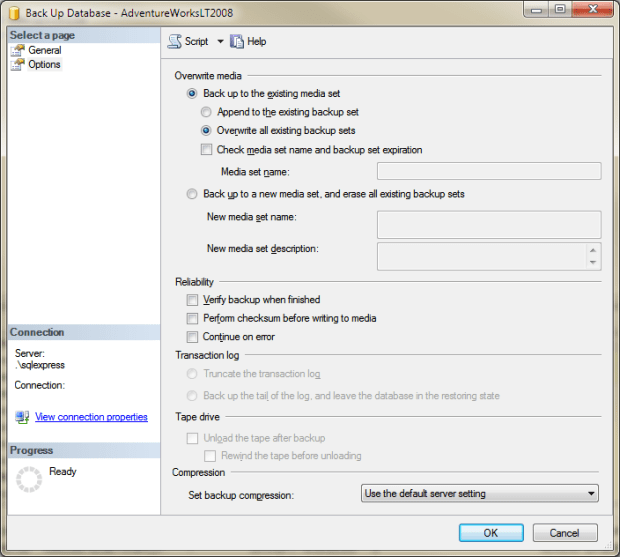The width and height of the screenshot is (620, 557).
Task: Click the Script toolbar label
Action: (x=197, y=42)
